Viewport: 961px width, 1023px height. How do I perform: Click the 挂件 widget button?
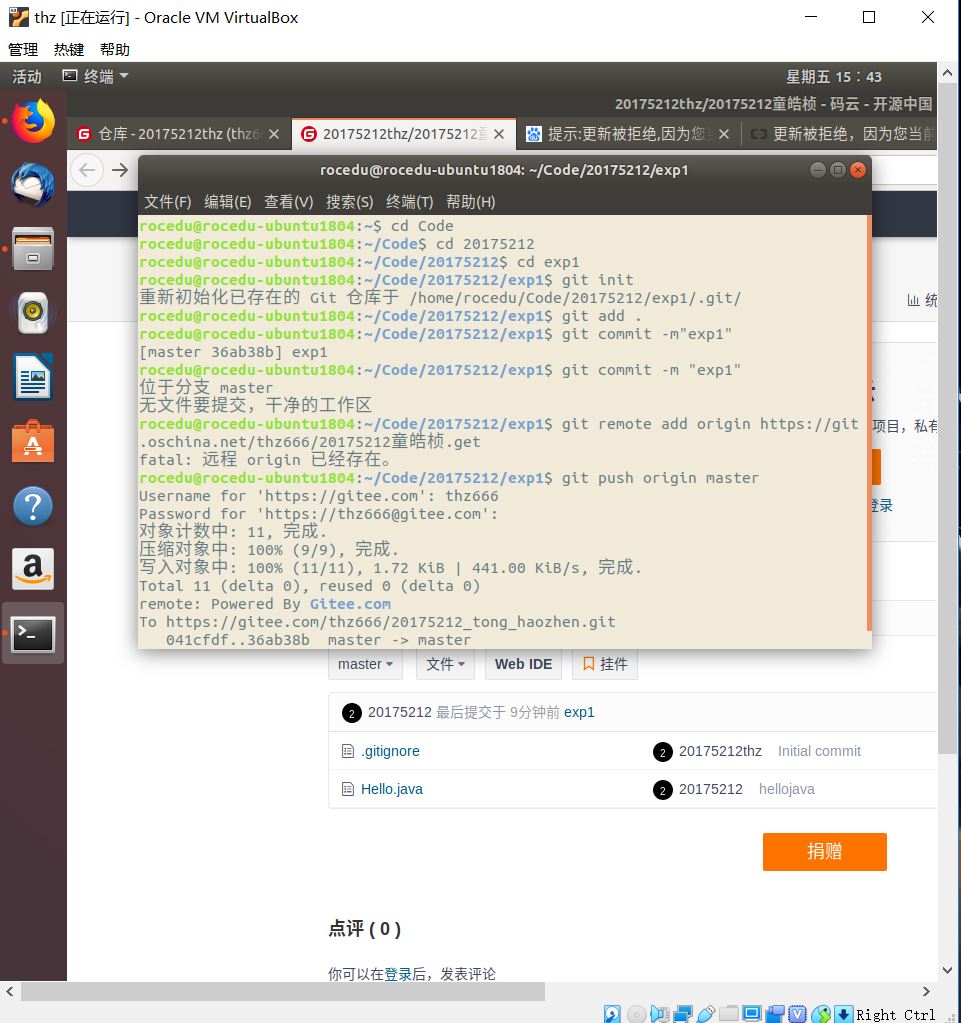(x=605, y=664)
